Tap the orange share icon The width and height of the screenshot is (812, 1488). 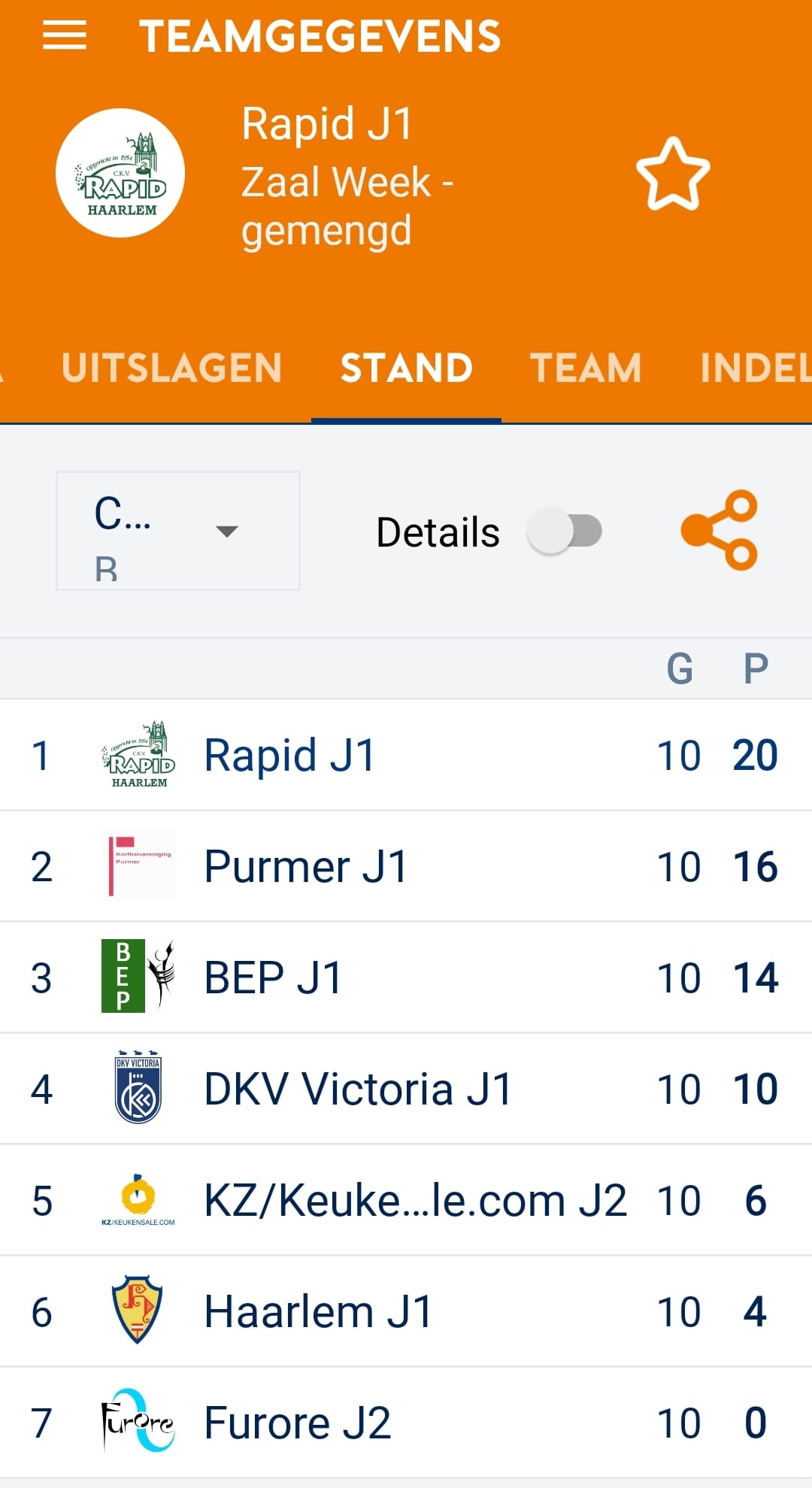[720, 531]
